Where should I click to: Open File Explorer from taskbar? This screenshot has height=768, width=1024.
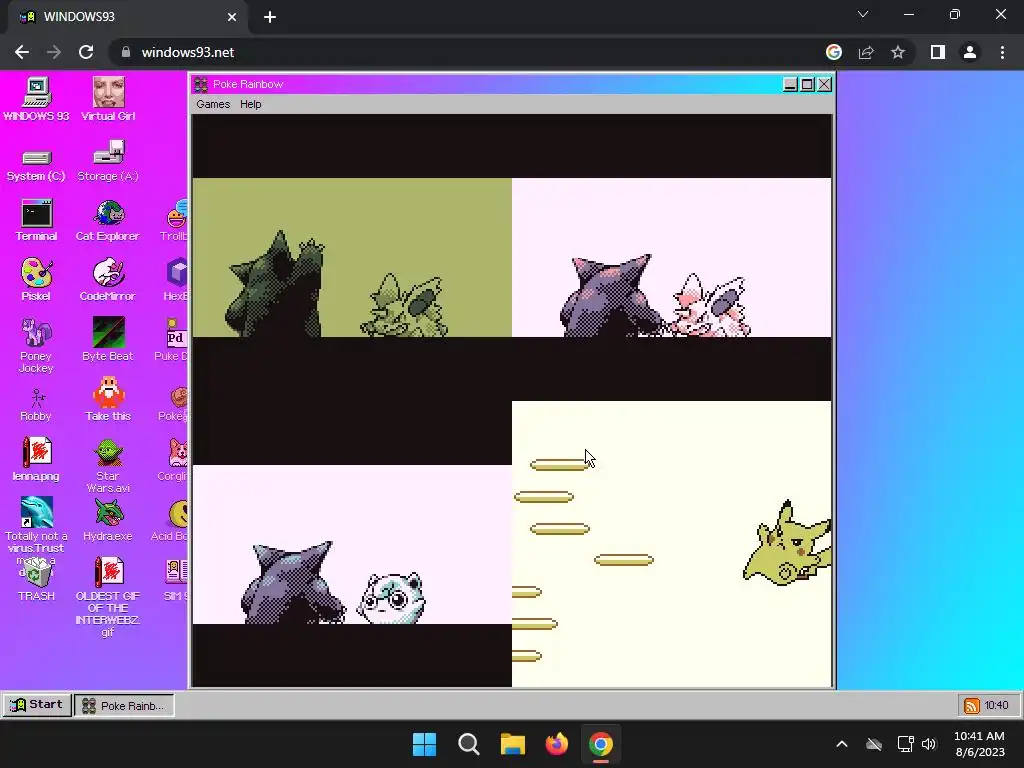[x=513, y=744]
